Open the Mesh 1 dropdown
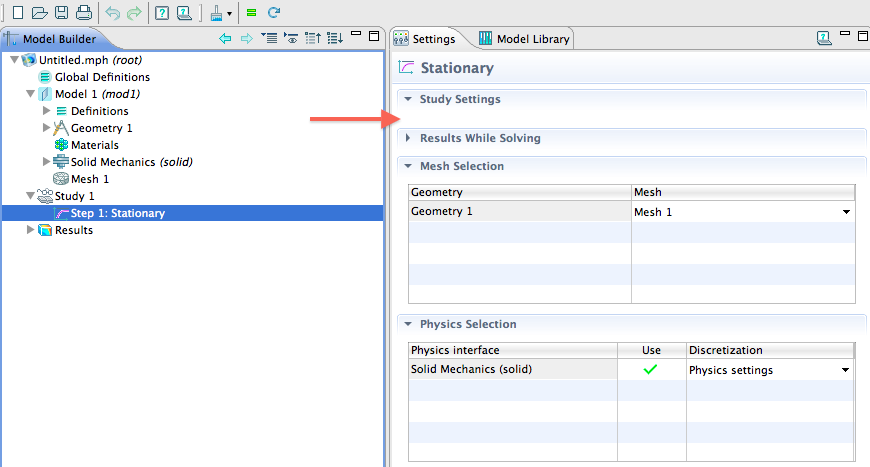 tap(846, 212)
